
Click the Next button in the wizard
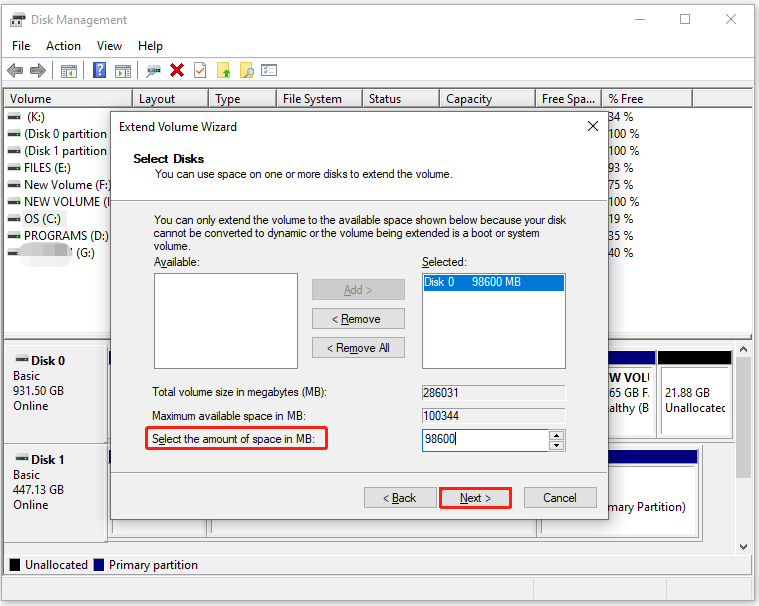pos(475,498)
